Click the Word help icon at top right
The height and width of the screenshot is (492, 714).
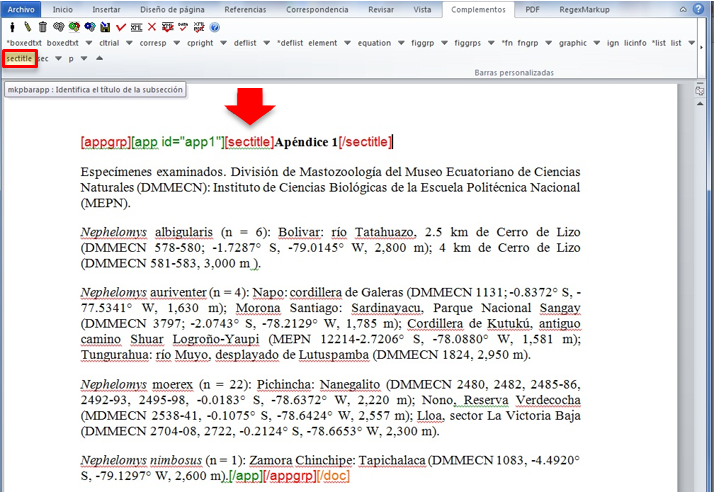(x=699, y=9)
